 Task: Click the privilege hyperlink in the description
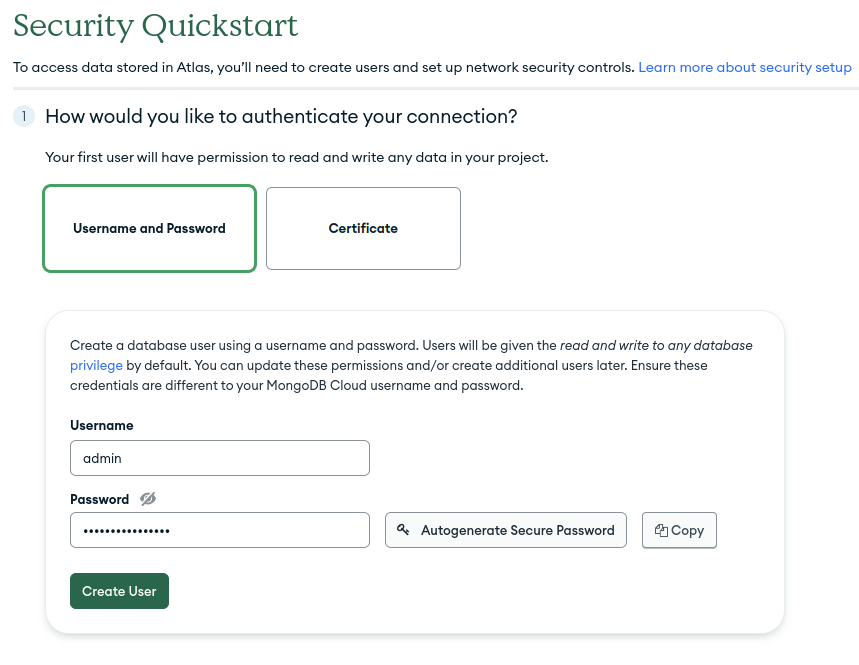point(96,365)
